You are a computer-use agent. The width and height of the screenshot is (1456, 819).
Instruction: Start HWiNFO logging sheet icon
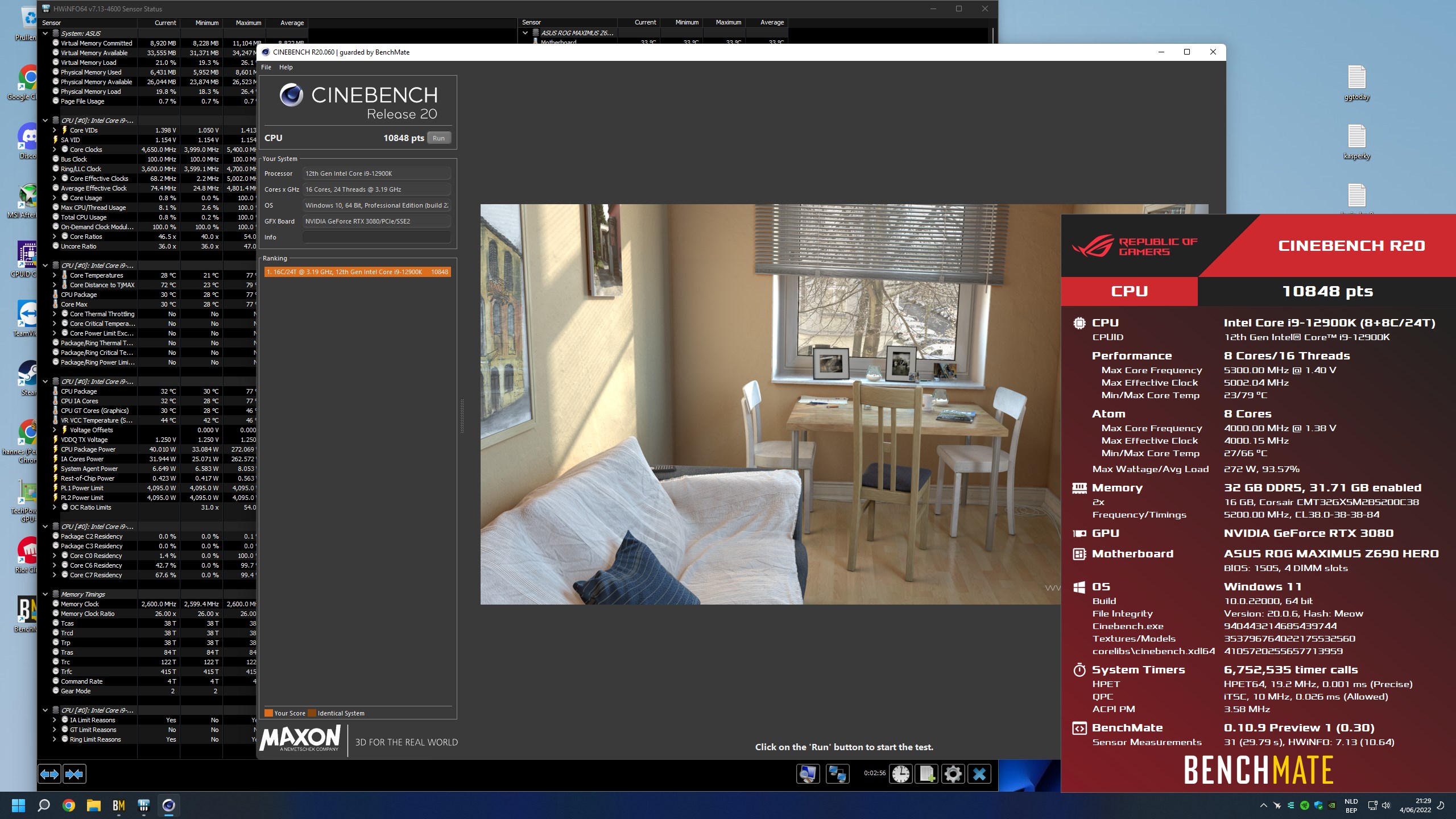(x=927, y=773)
